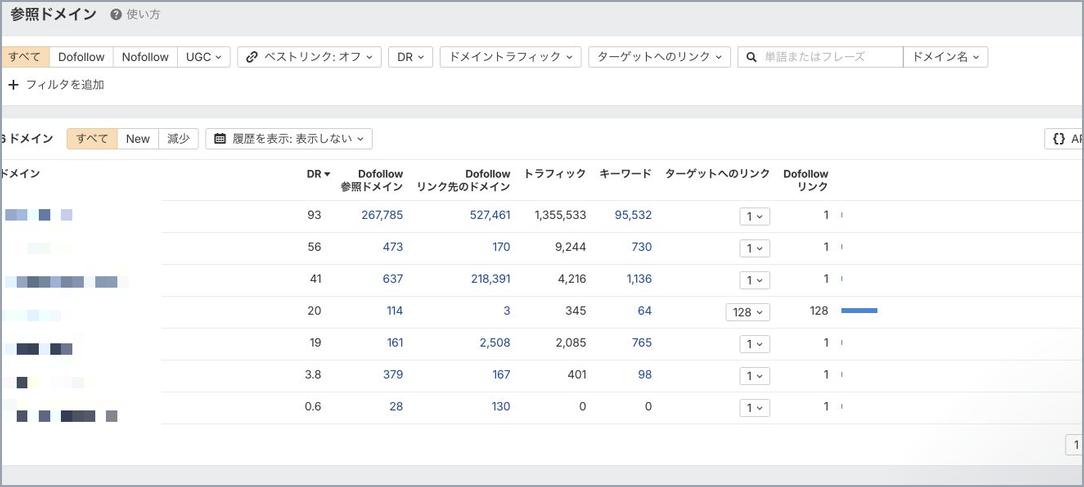Viewport: 1084px width, 487px height.
Task: Click the Dofollow 参照ドメイン column header
Action: coord(372,180)
